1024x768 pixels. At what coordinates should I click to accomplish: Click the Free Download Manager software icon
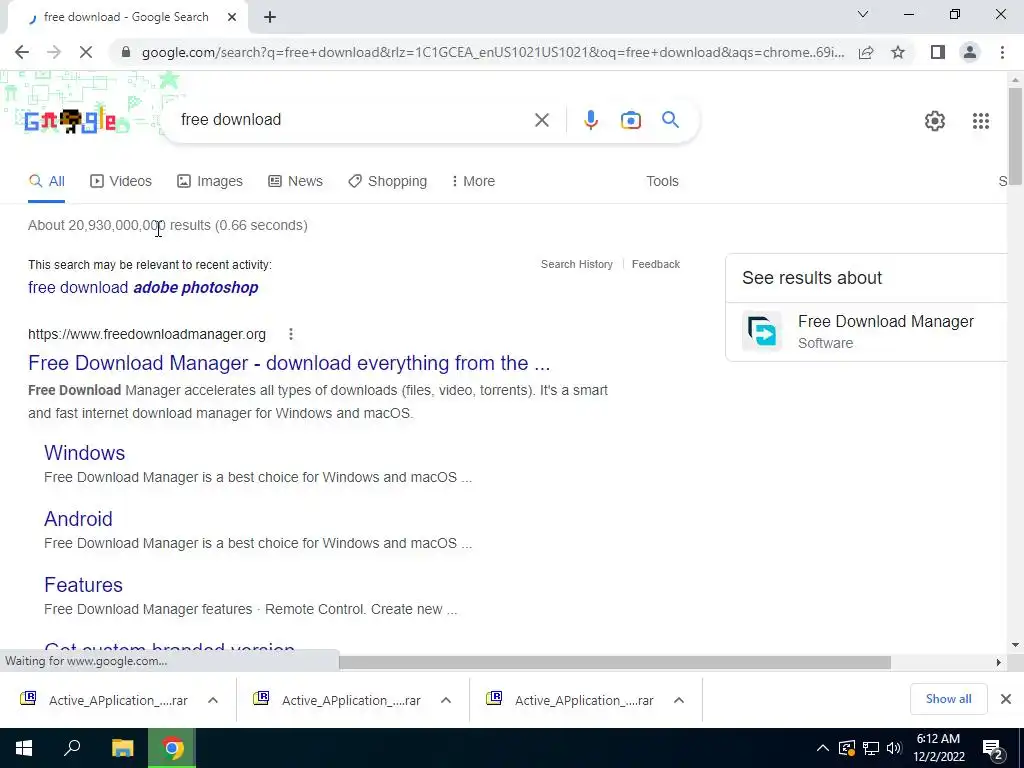[x=761, y=331]
